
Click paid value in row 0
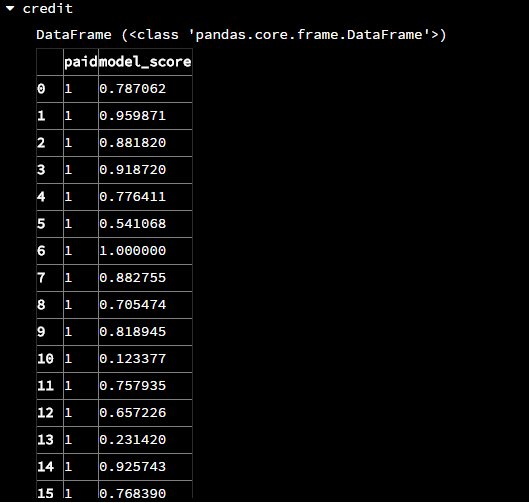point(68,89)
